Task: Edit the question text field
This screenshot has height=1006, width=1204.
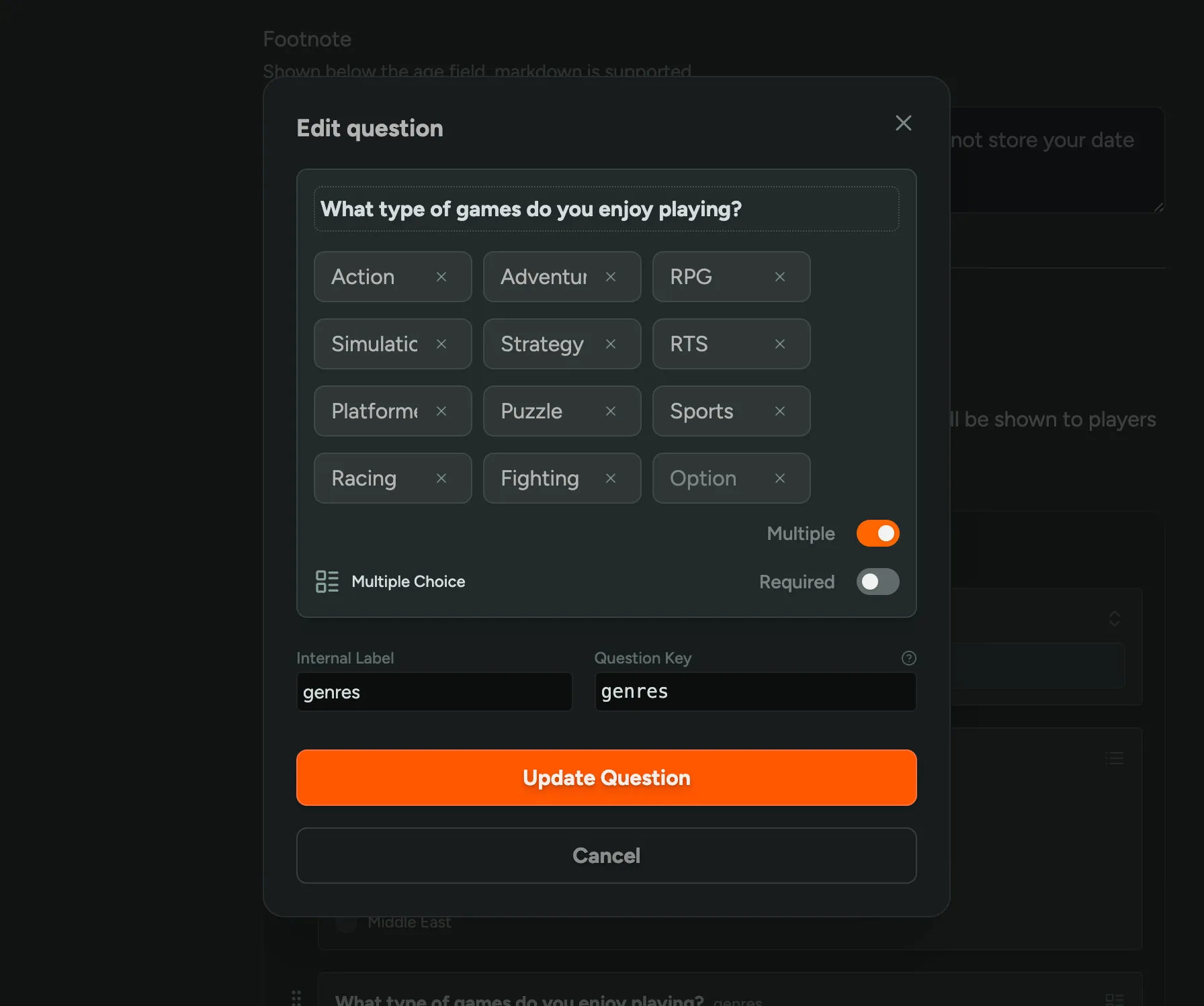Action: tap(606, 209)
